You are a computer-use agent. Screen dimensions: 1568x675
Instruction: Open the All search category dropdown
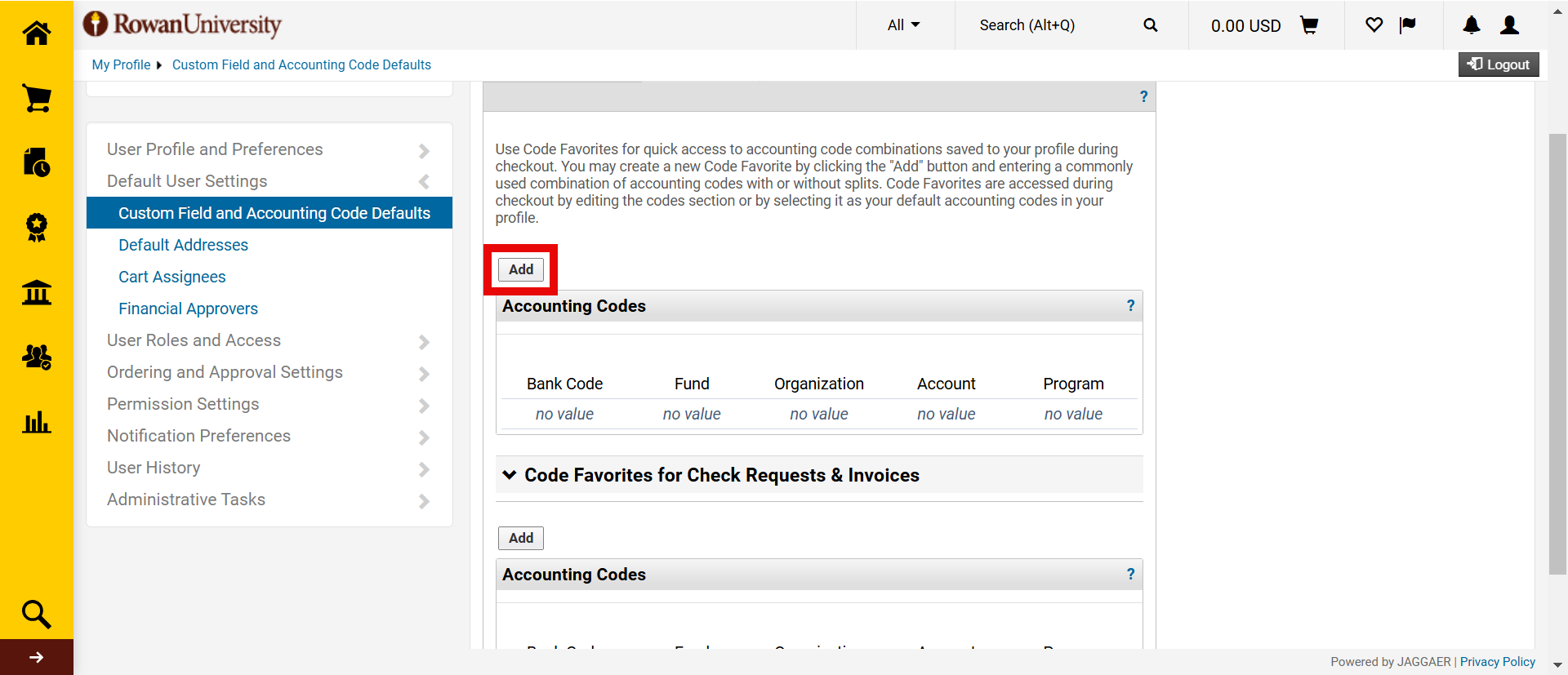point(903,25)
